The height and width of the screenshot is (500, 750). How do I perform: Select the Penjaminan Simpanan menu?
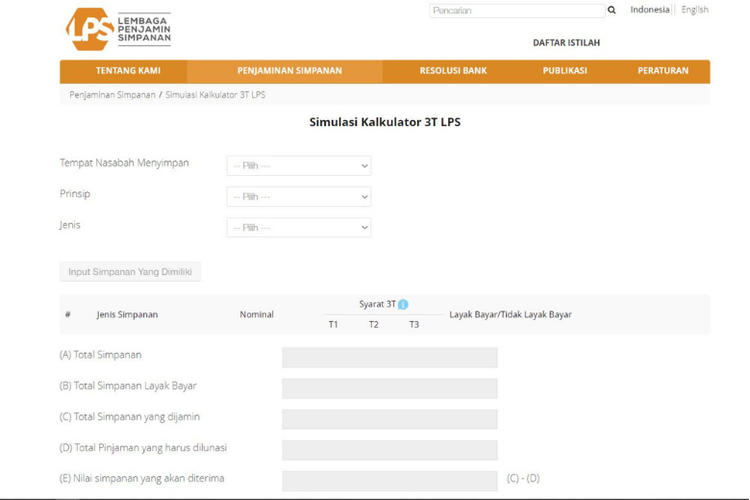point(289,71)
